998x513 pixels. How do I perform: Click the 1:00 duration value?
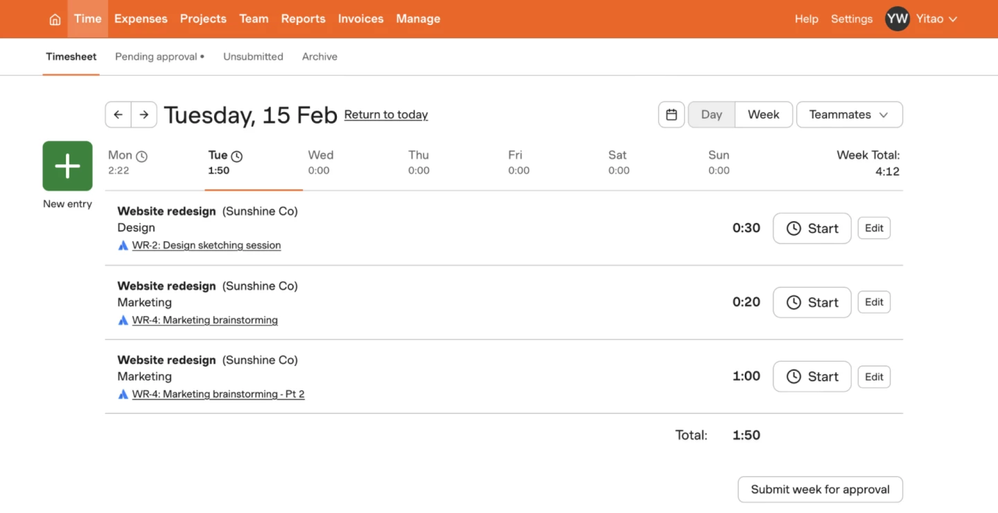(747, 376)
